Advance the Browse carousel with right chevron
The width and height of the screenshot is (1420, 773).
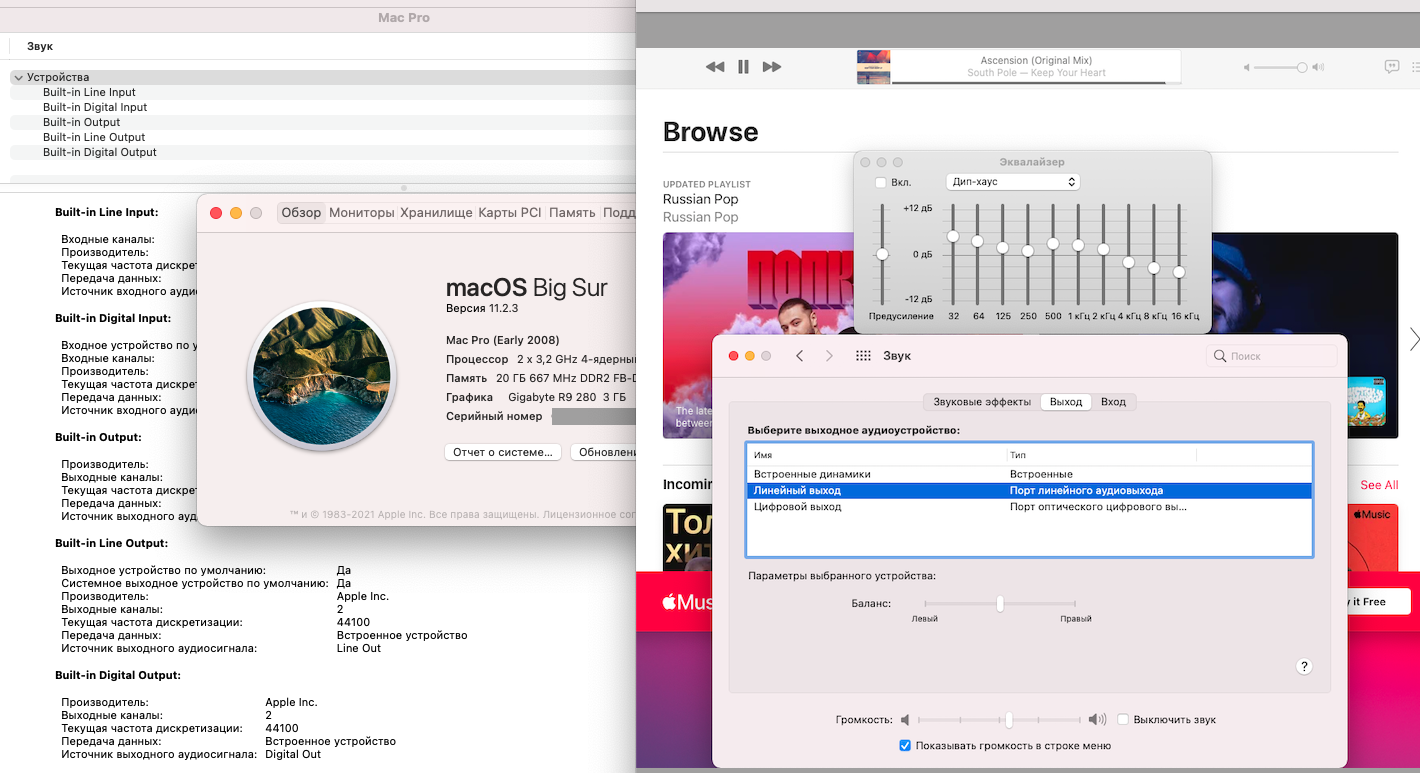click(1413, 339)
